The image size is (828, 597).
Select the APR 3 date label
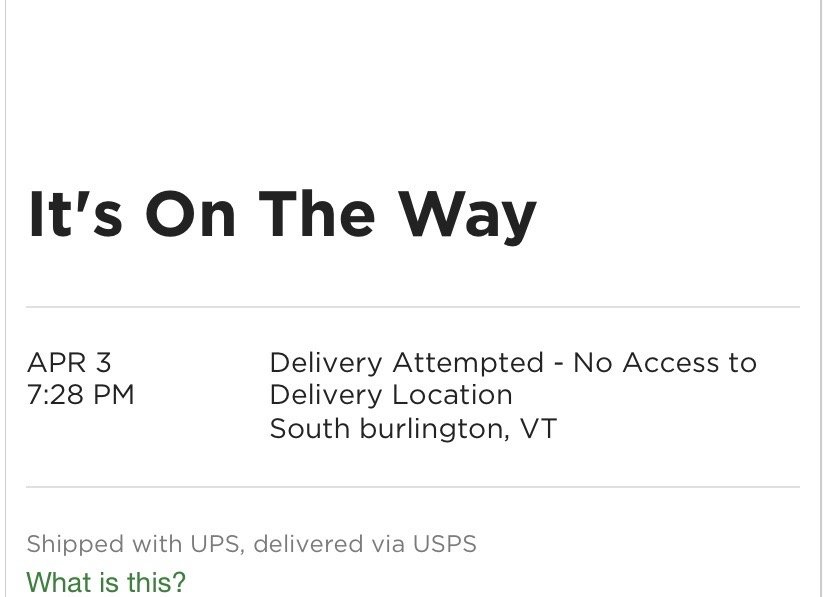click(68, 362)
